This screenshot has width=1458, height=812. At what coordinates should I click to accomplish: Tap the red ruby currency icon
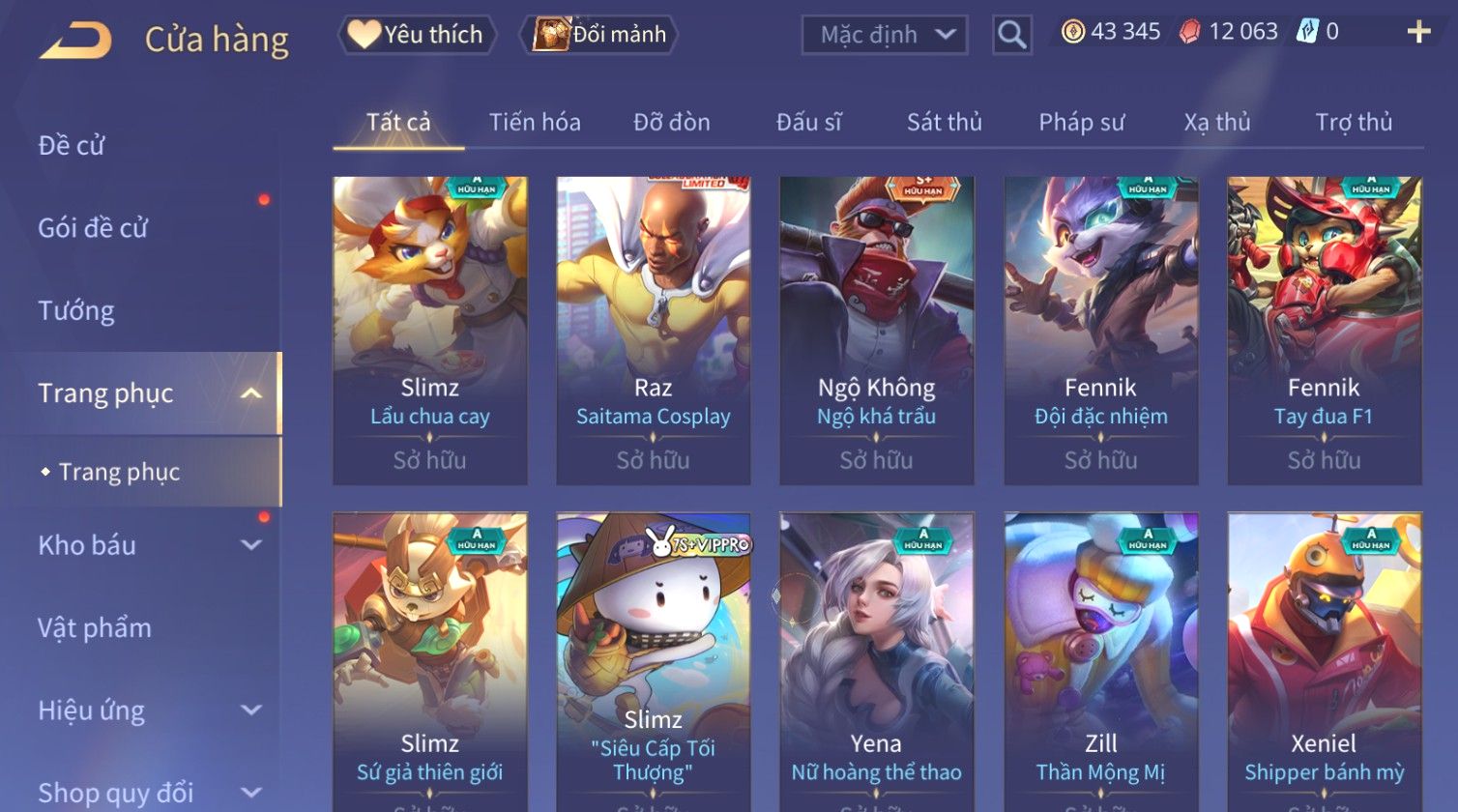pos(1189,32)
